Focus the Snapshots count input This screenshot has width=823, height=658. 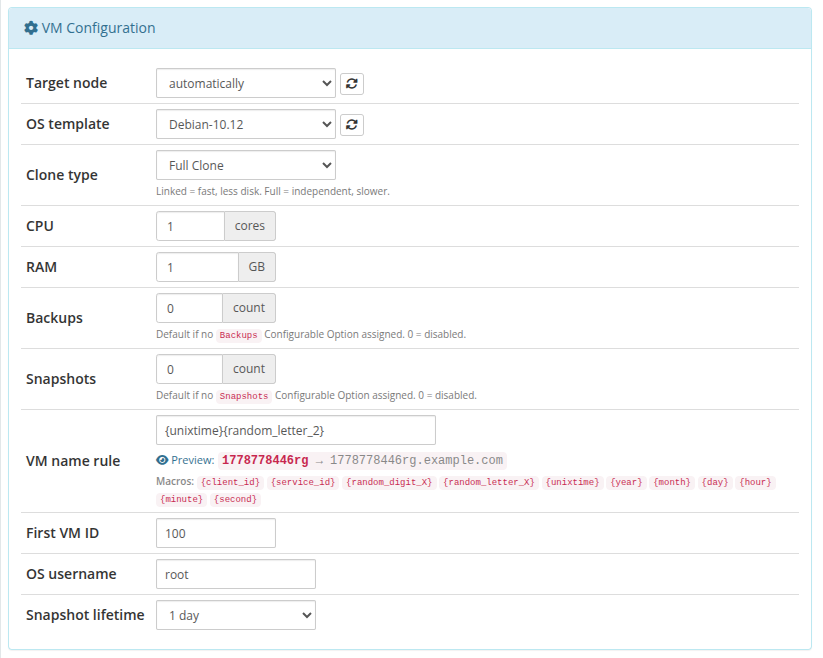[x=189, y=369]
